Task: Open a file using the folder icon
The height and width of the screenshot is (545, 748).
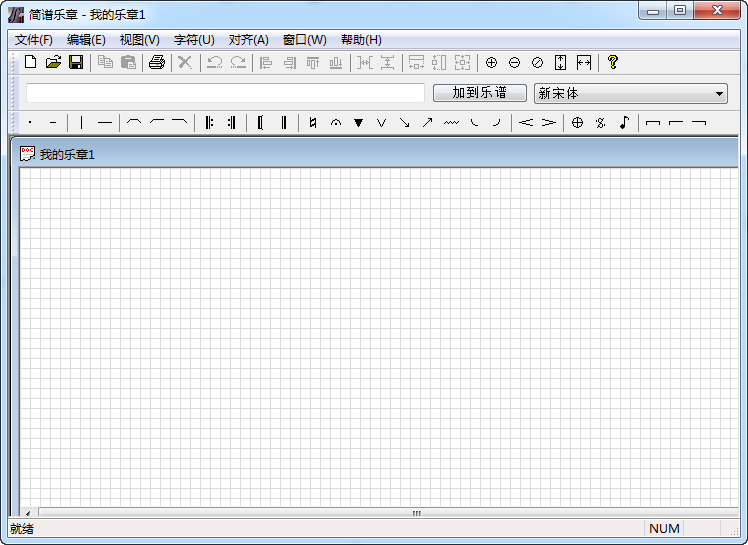Action: pyautogui.click(x=53, y=62)
